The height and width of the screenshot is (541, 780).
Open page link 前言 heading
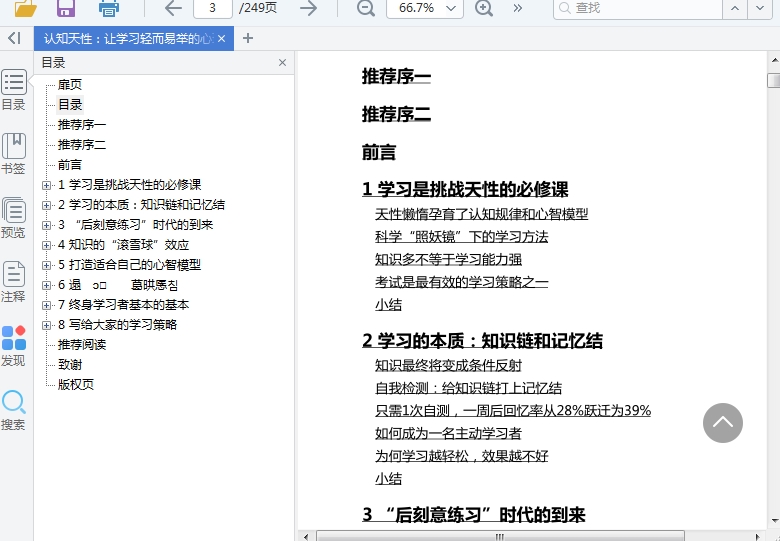coord(379,152)
